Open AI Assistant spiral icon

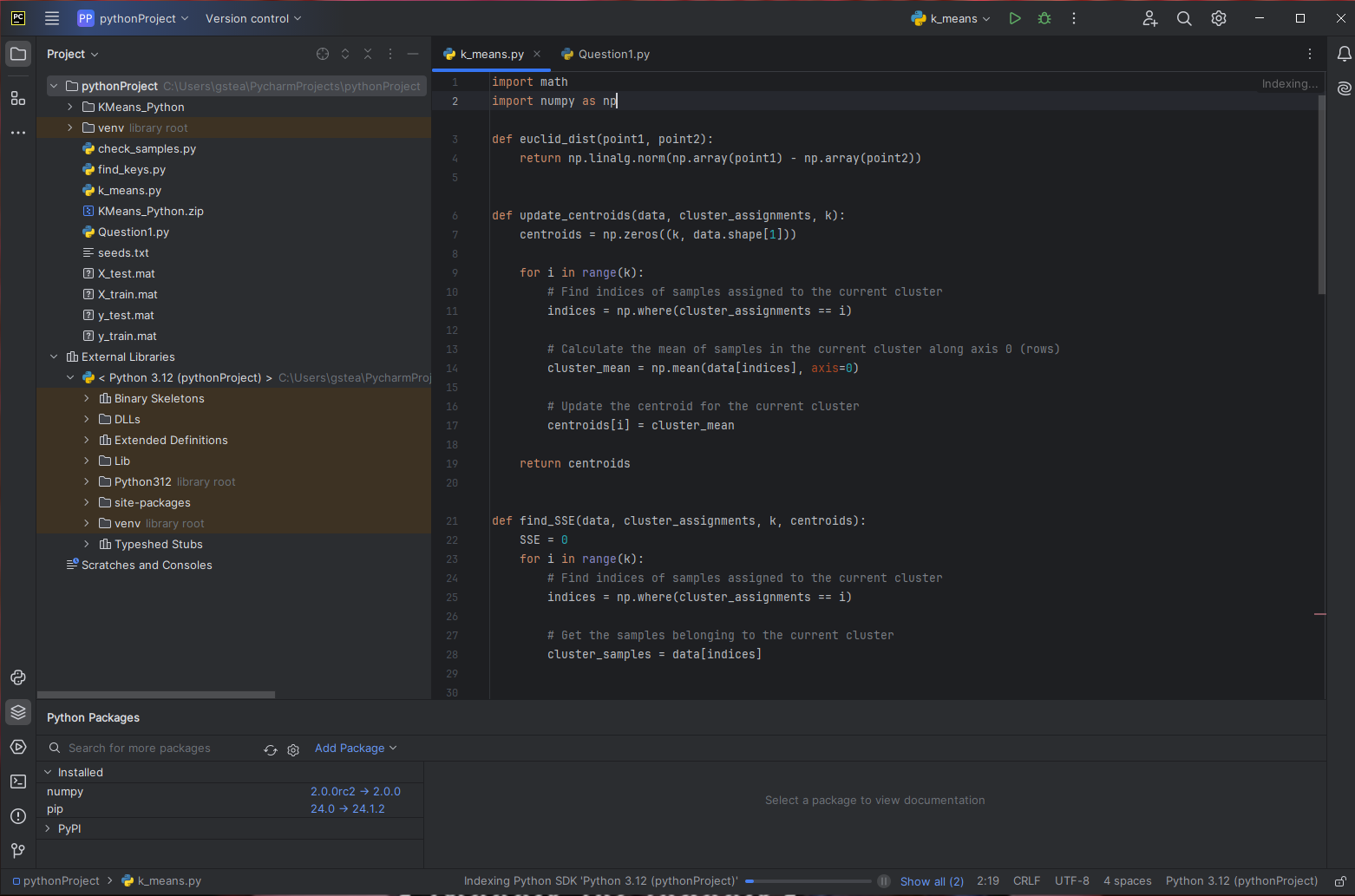(1345, 88)
